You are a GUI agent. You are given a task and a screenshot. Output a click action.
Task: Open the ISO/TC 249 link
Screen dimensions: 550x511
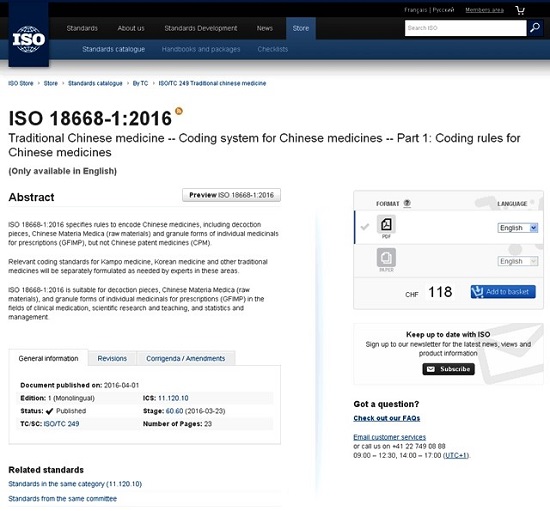(61, 424)
